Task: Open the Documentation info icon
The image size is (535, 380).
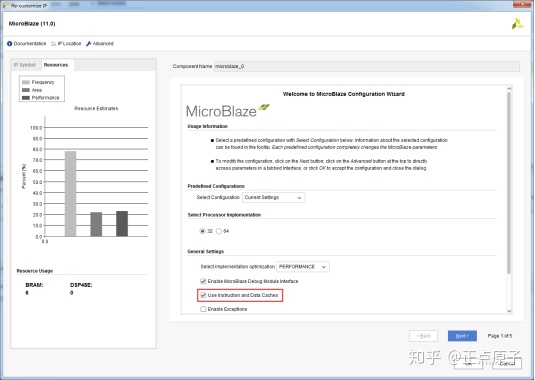Action: pyautogui.click(x=10, y=44)
